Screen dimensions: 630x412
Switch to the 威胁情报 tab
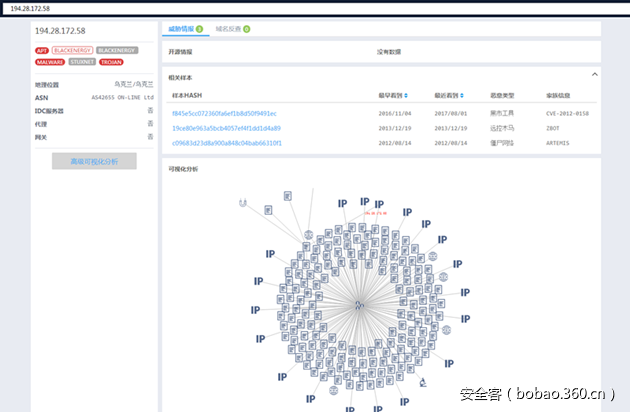coord(185,29)
